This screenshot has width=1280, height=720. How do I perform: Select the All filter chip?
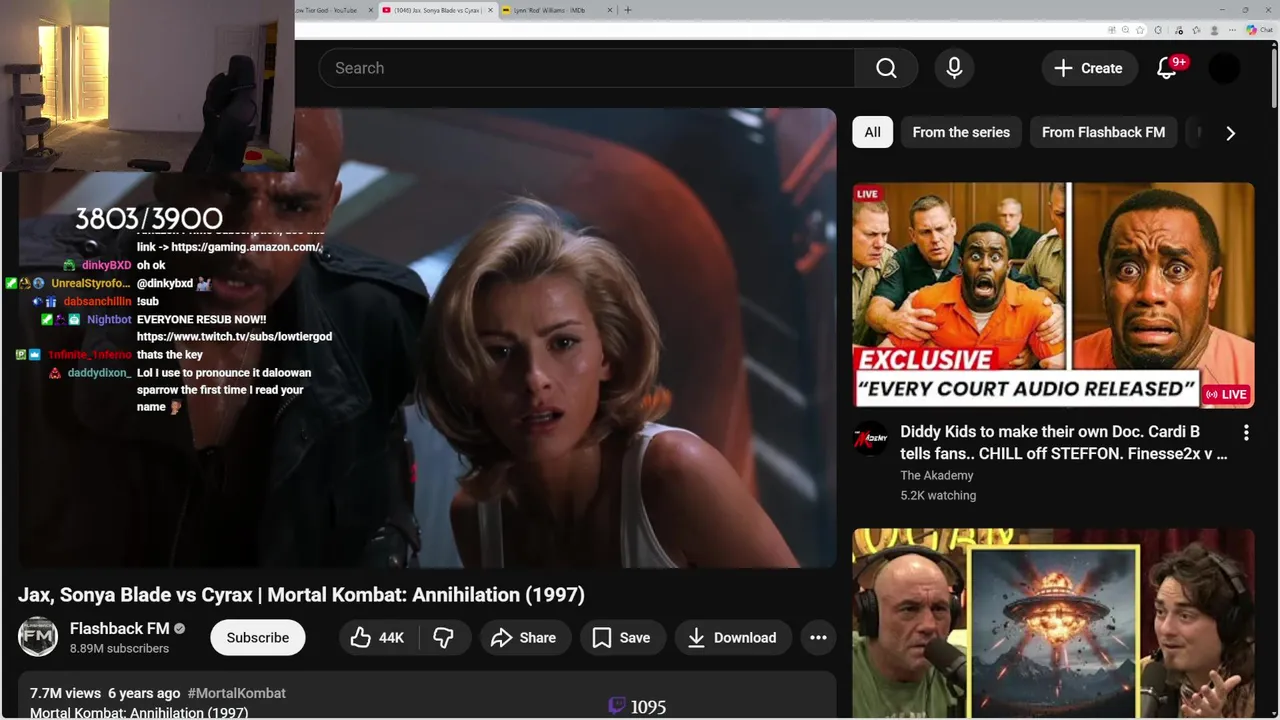coord(873,132)
